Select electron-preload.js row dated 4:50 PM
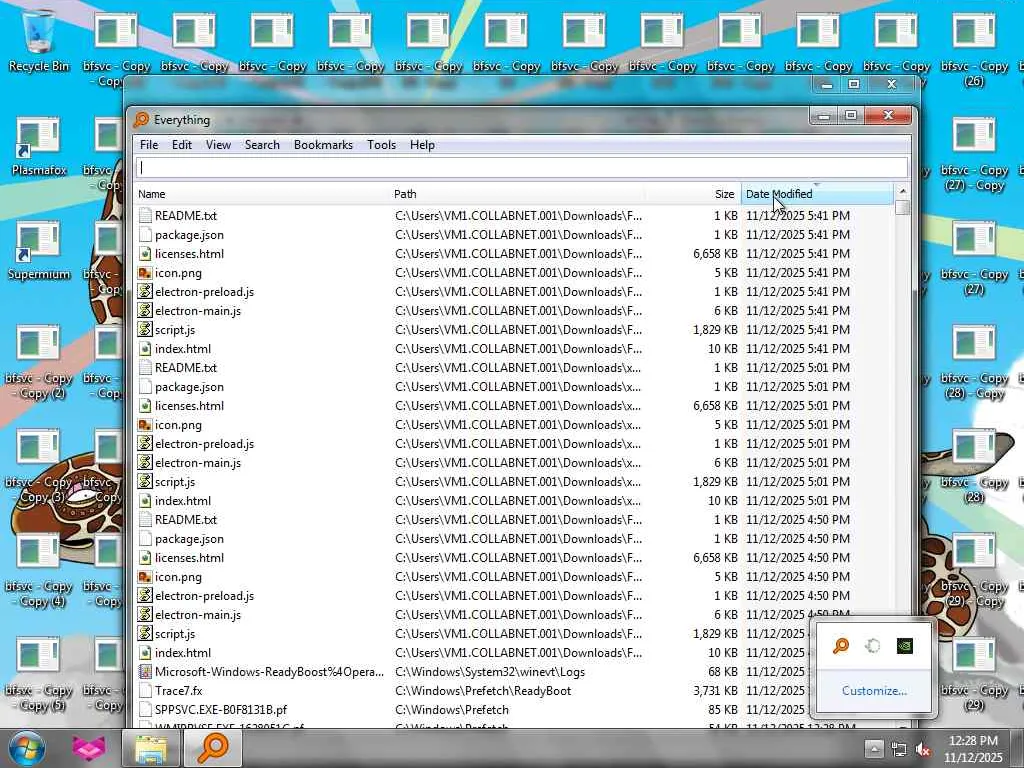1024x768 pixels. pos(514,596)
